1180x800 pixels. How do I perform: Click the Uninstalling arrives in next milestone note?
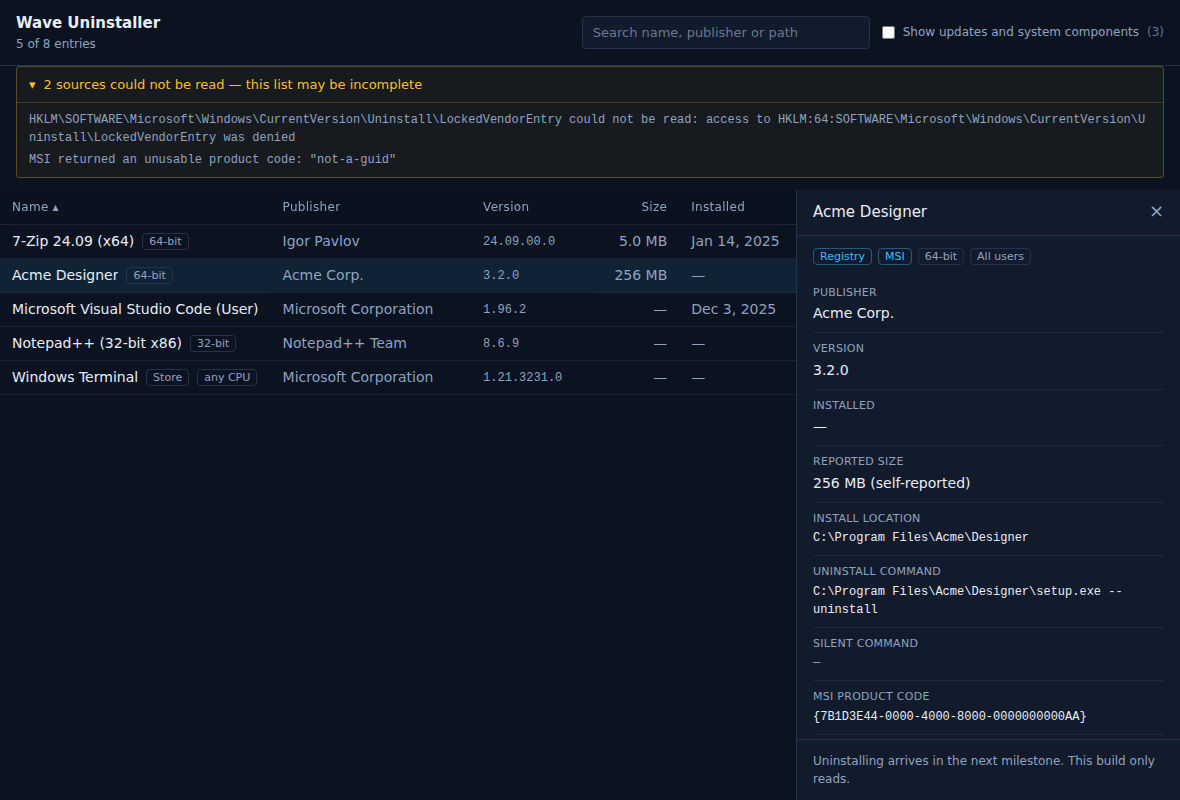984,770
